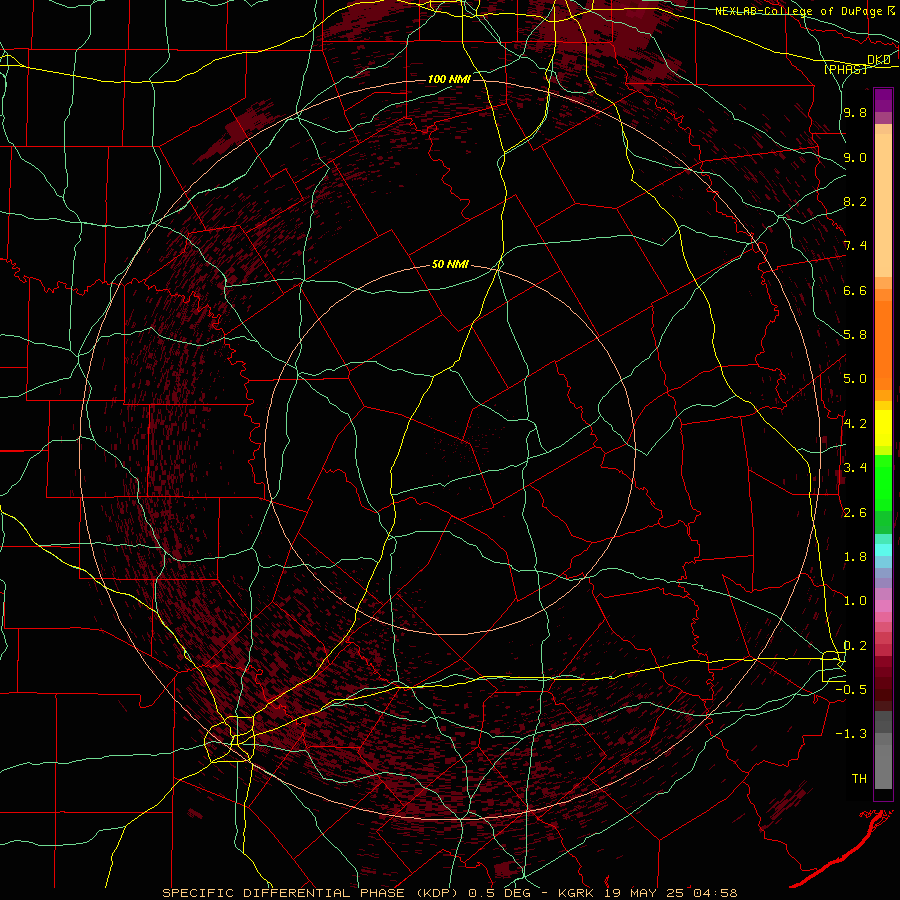Click the 0.5 DEG elevation text
This screenshot has width=900, height=900.
499,893
